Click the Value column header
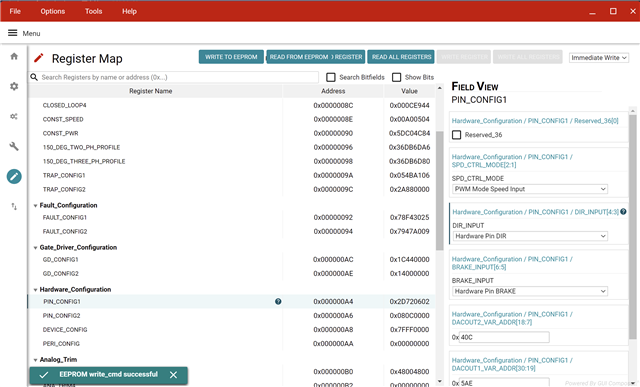Viewport: 640px width, 387px height. tap(409, 91)
